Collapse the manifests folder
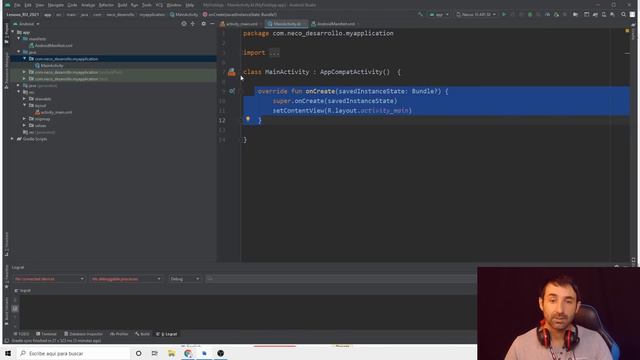Screen dimensions: 640x360 click(x=19, y=39)
